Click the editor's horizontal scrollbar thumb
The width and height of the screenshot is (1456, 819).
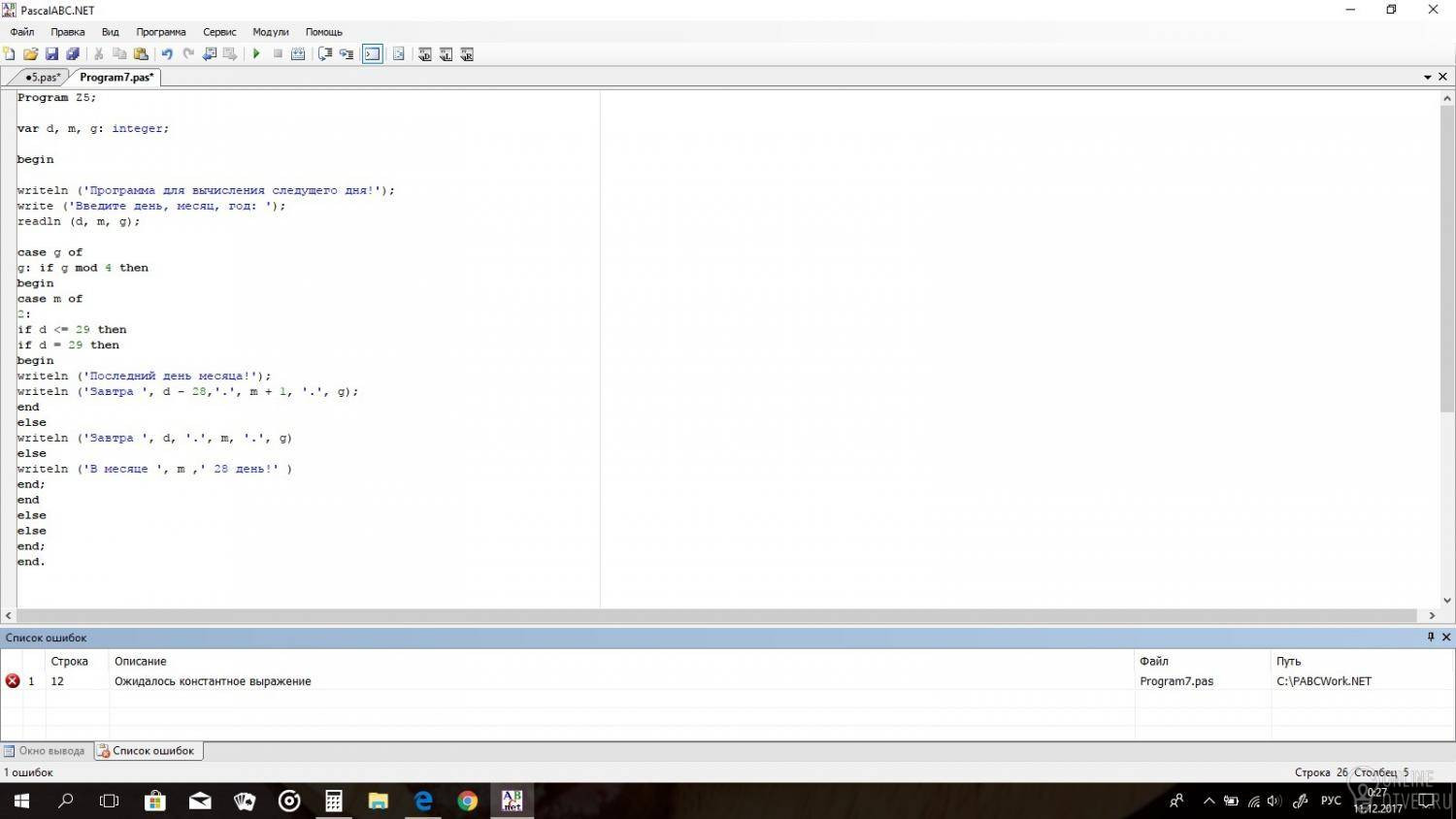(717, 615)
